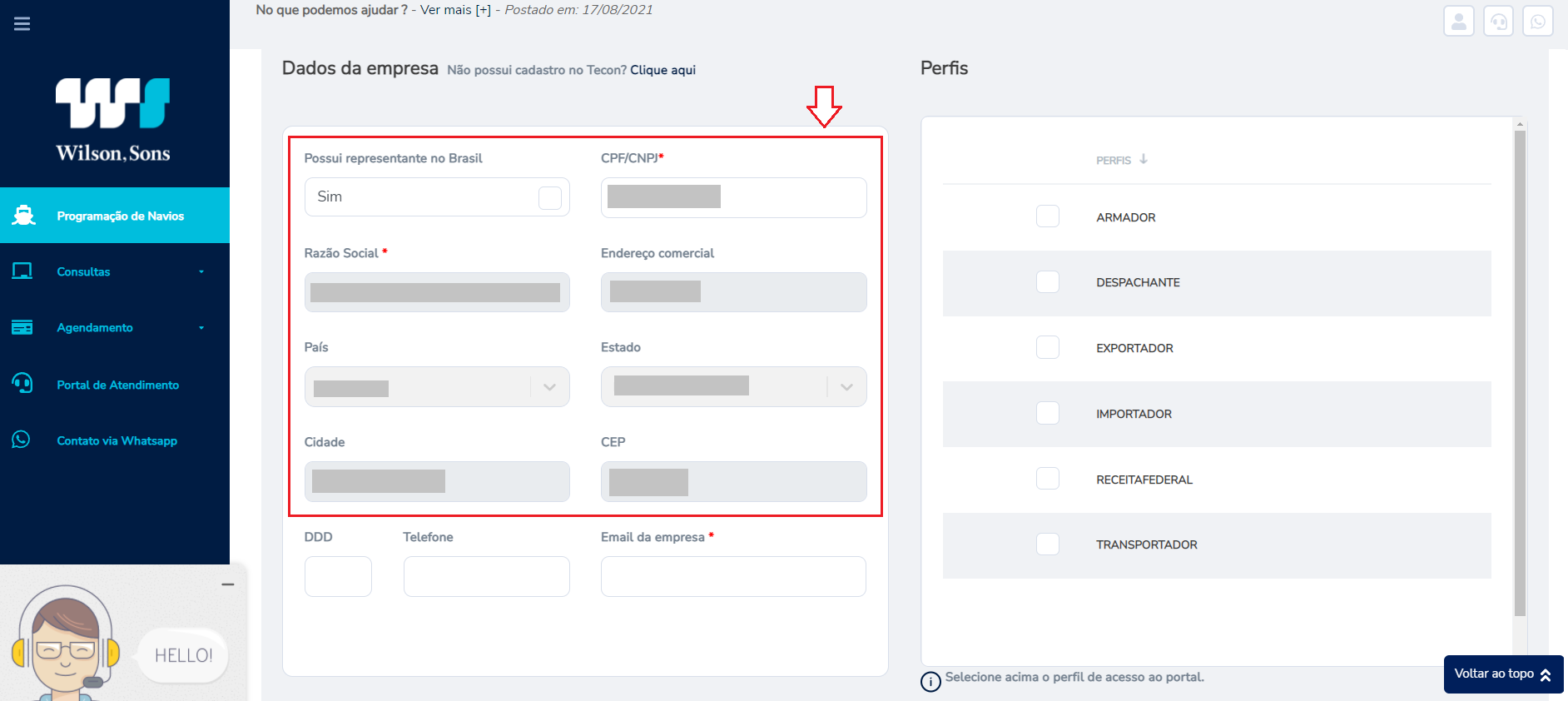
Task: Click the Voltar ao topo button
Action: 1503,674
